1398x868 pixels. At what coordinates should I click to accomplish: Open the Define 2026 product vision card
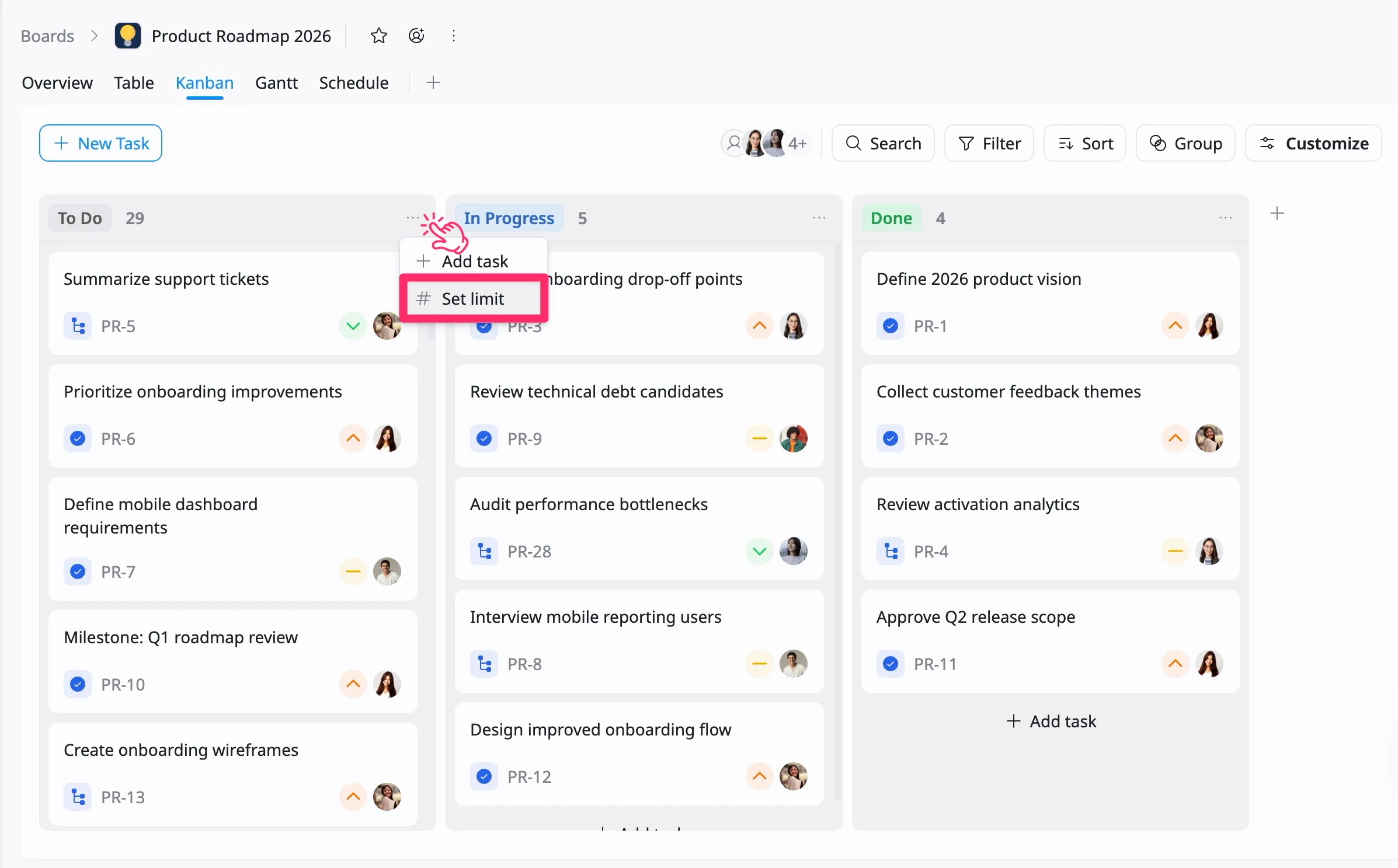(x=1050, y=303)
